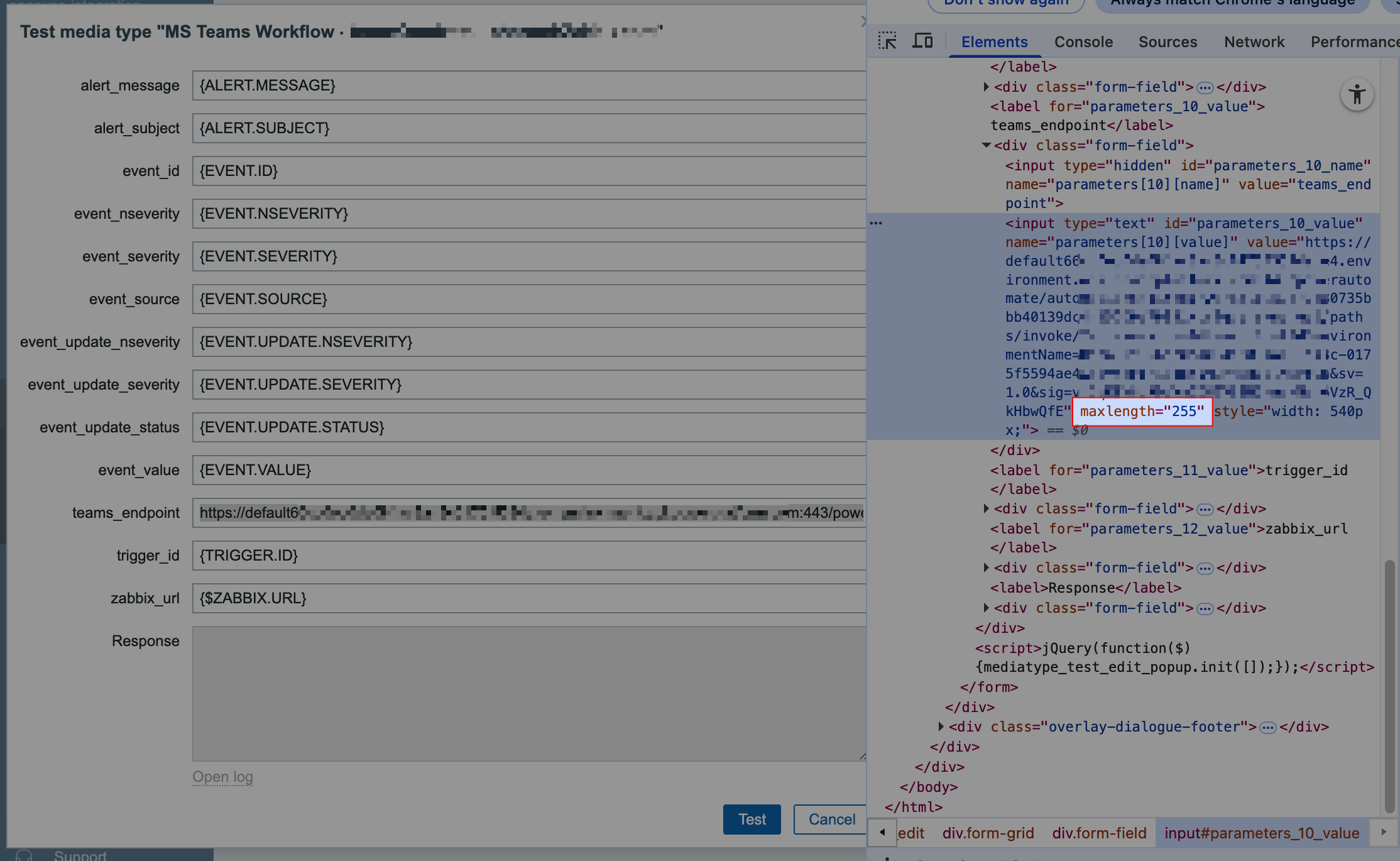This screenshot has width=1400, height=861.
Task: Click the maxlength="255" attribute
Action: 1142,412
